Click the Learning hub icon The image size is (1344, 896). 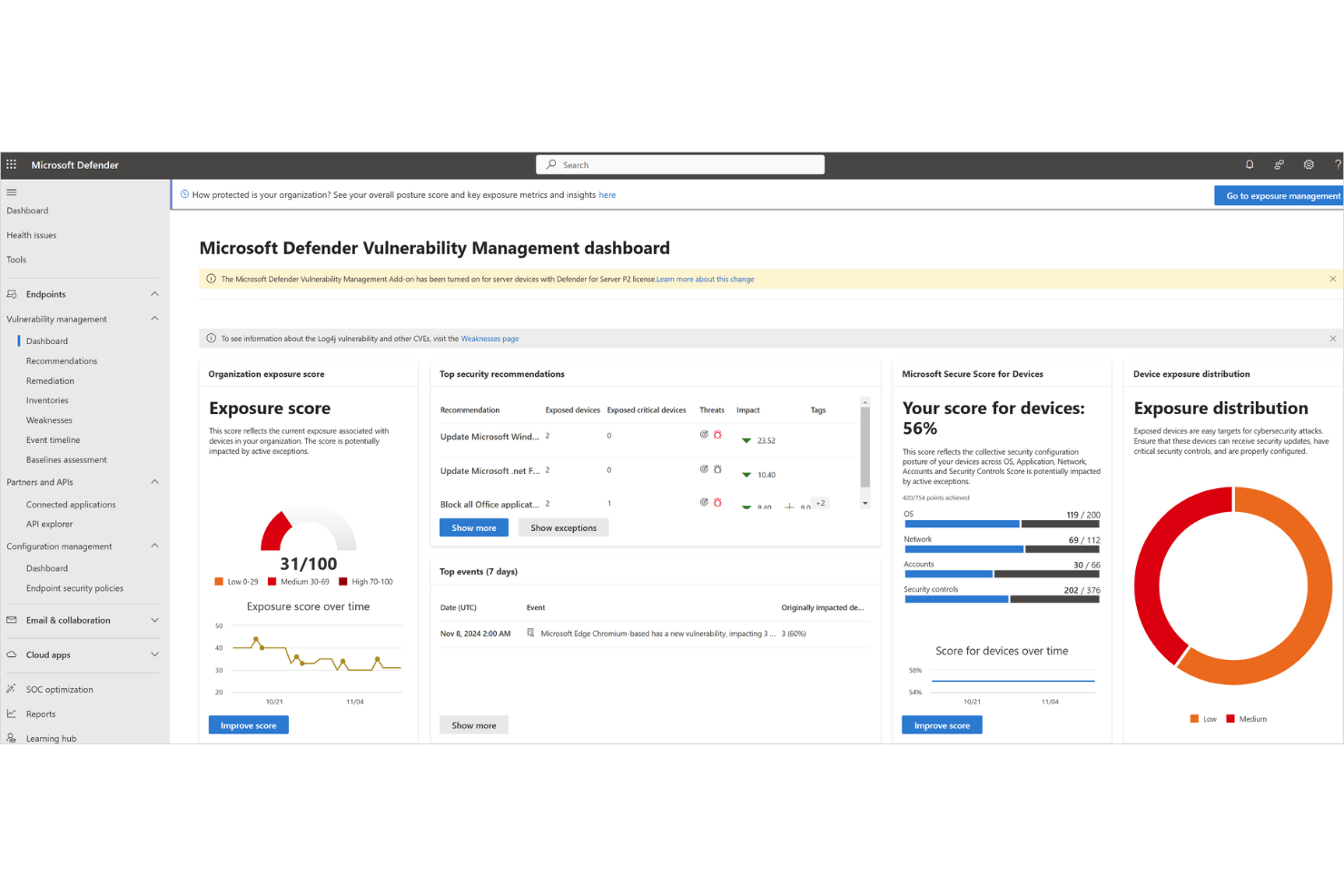click(12, 738)
